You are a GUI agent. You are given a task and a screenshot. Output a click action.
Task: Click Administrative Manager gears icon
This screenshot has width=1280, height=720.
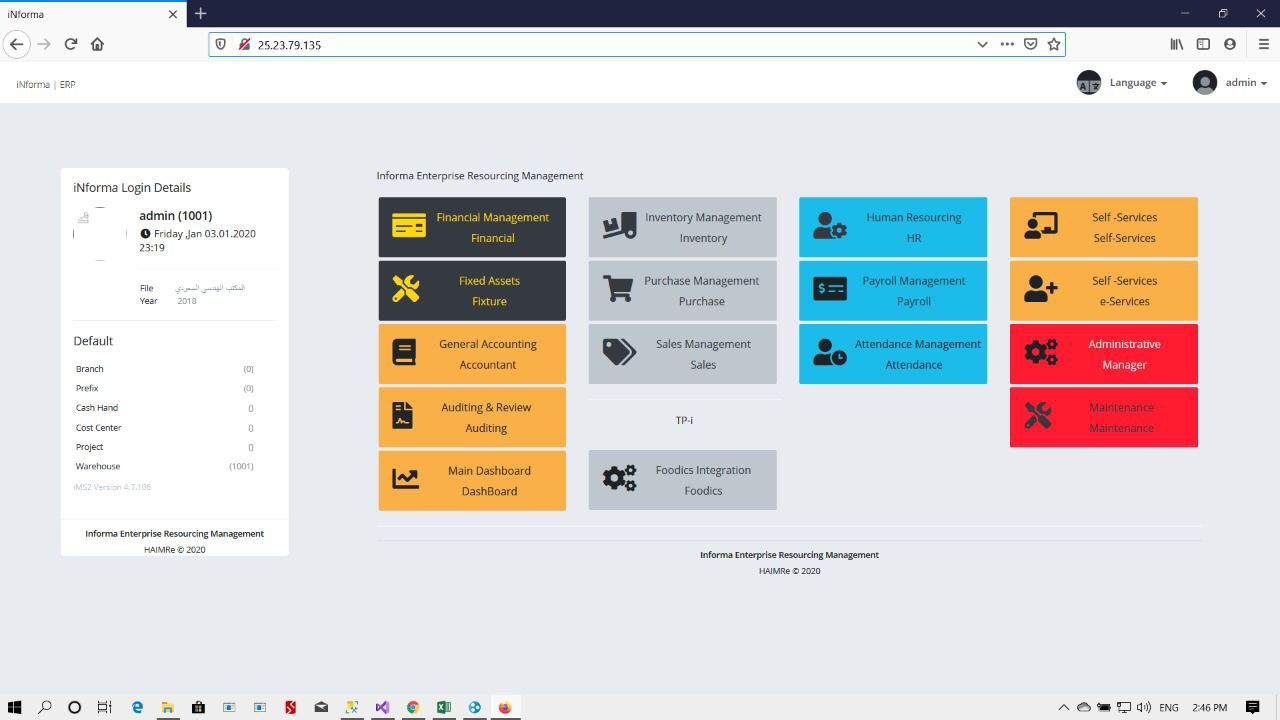(1040, 352)
